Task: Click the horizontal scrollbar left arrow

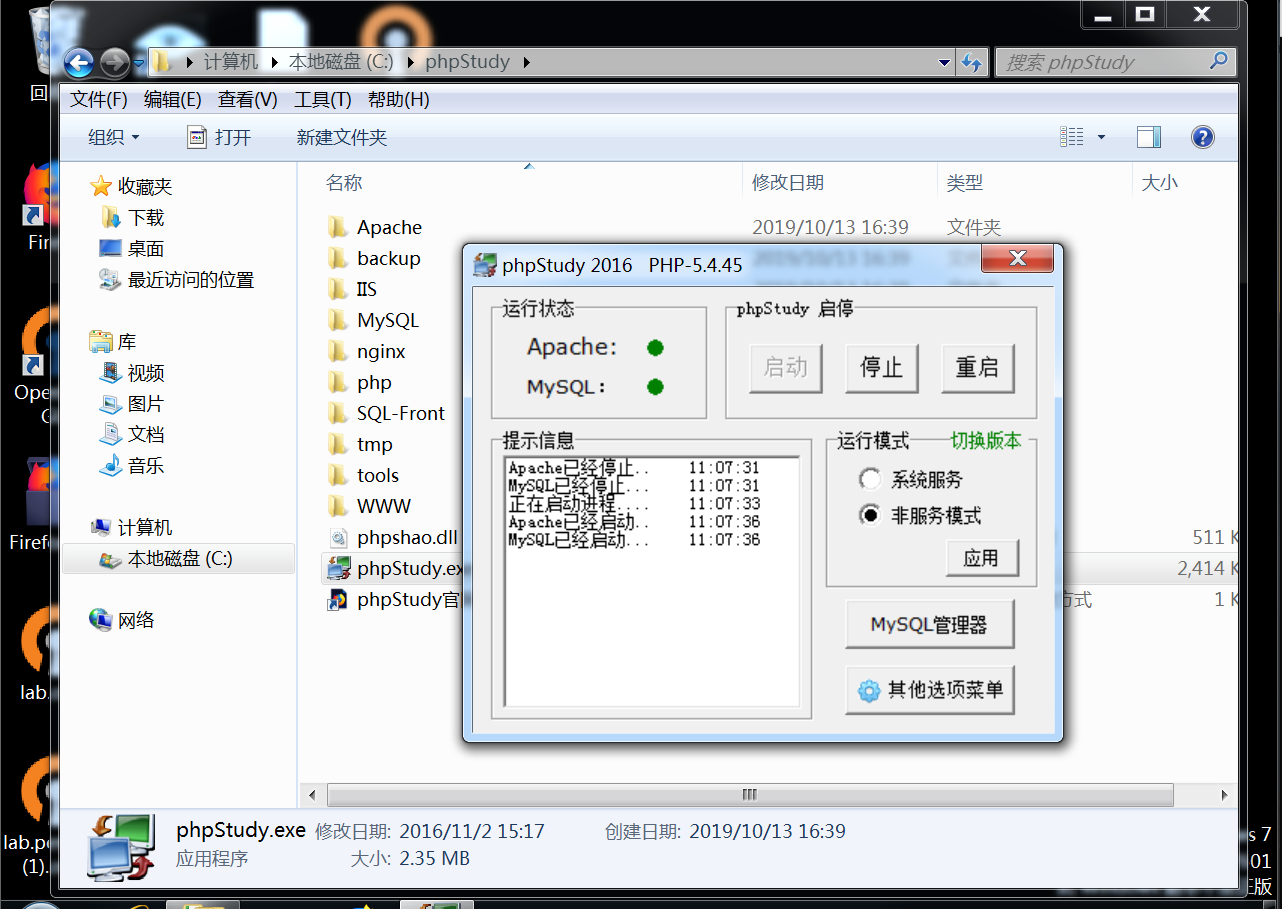Action: (x=312, y=795)
